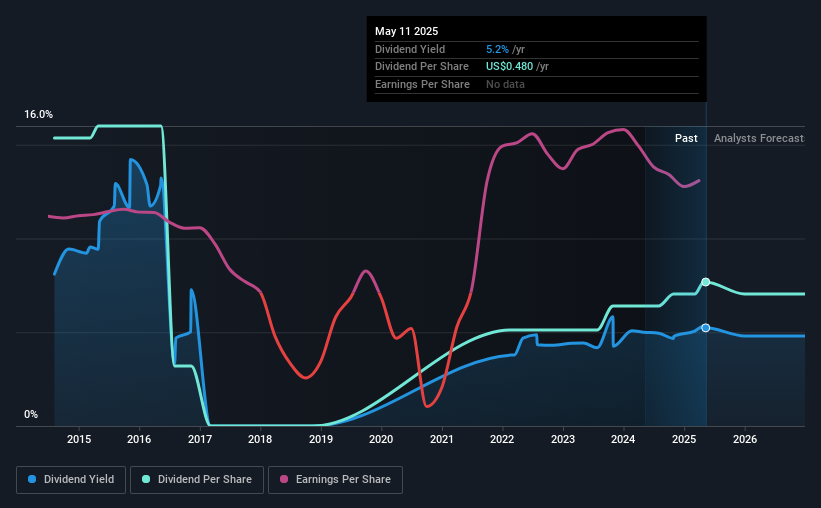Click the 2015 x-axis label
Screen dimensions: 821x508
79,439
